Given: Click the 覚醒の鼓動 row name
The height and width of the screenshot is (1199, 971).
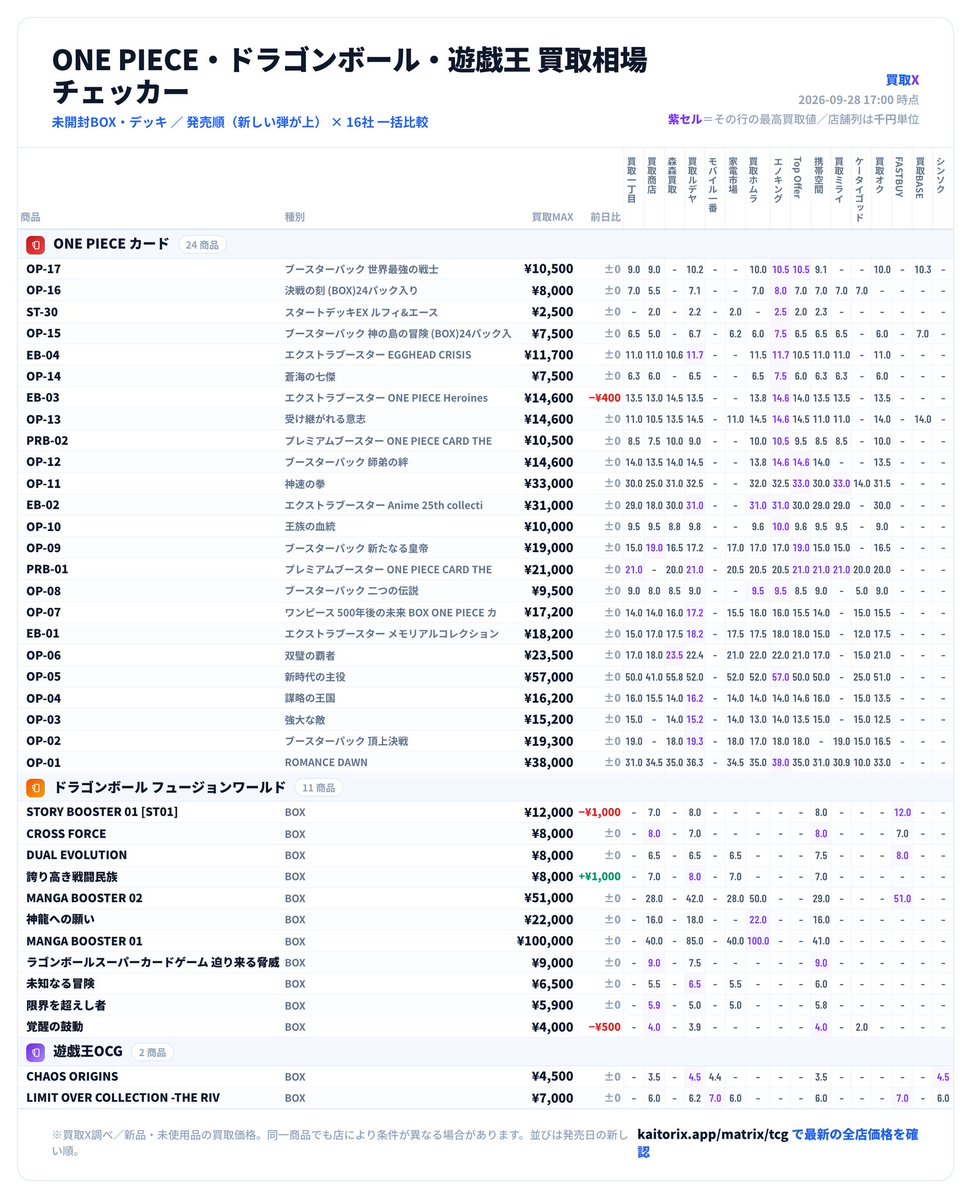Looking at the screenshot, I should 54,1027.
